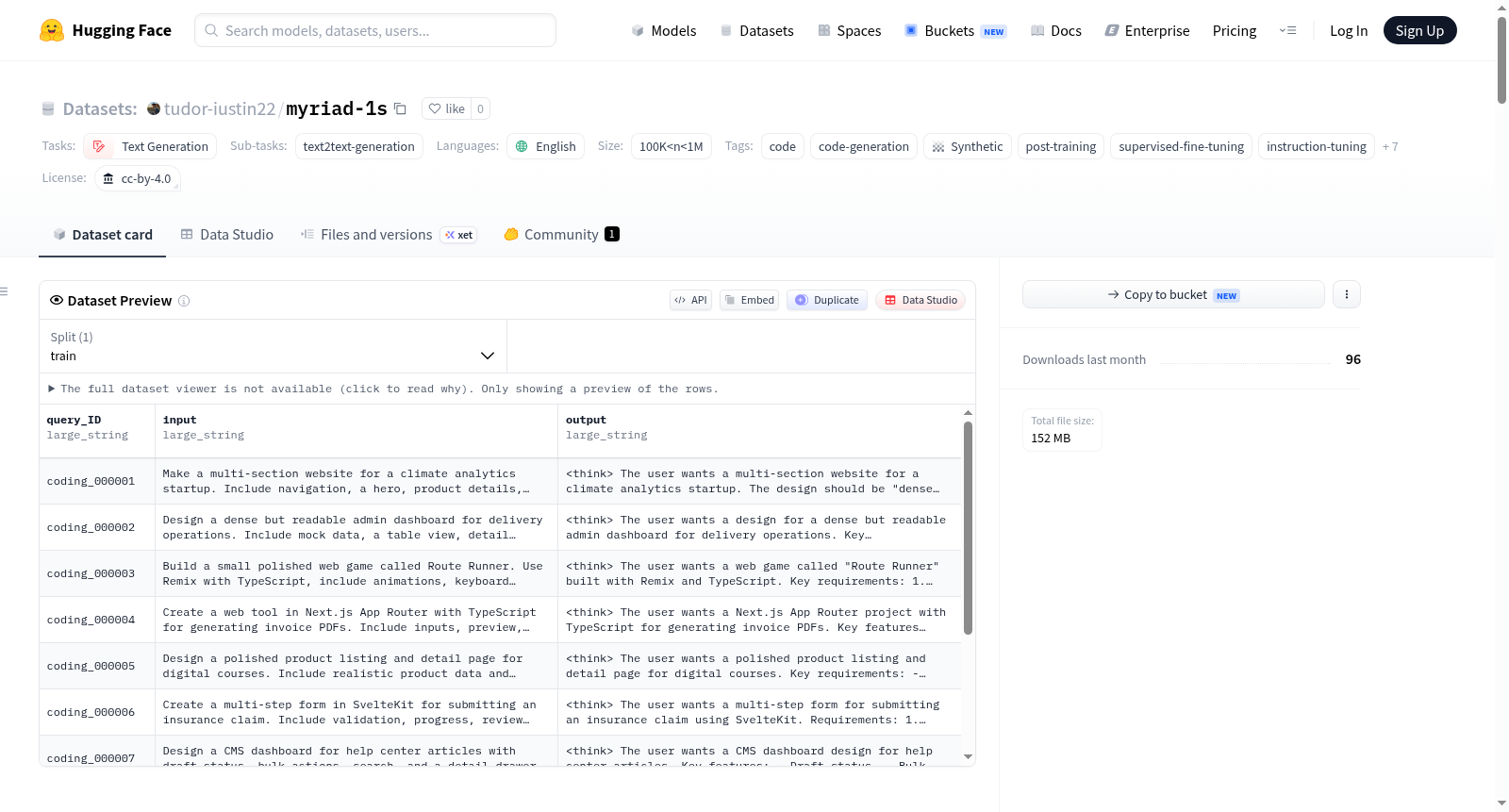This screenshot has height=812, width=1509.
Task: Click the globe icon on English tag
Action: [522, 146]
